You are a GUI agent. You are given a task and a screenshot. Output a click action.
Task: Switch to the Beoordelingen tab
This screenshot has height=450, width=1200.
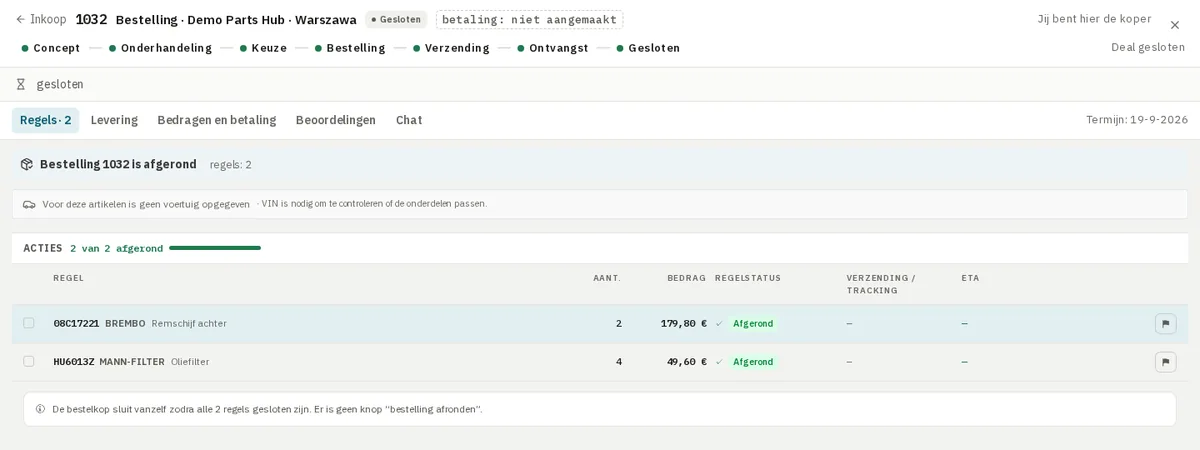point(336,120)
